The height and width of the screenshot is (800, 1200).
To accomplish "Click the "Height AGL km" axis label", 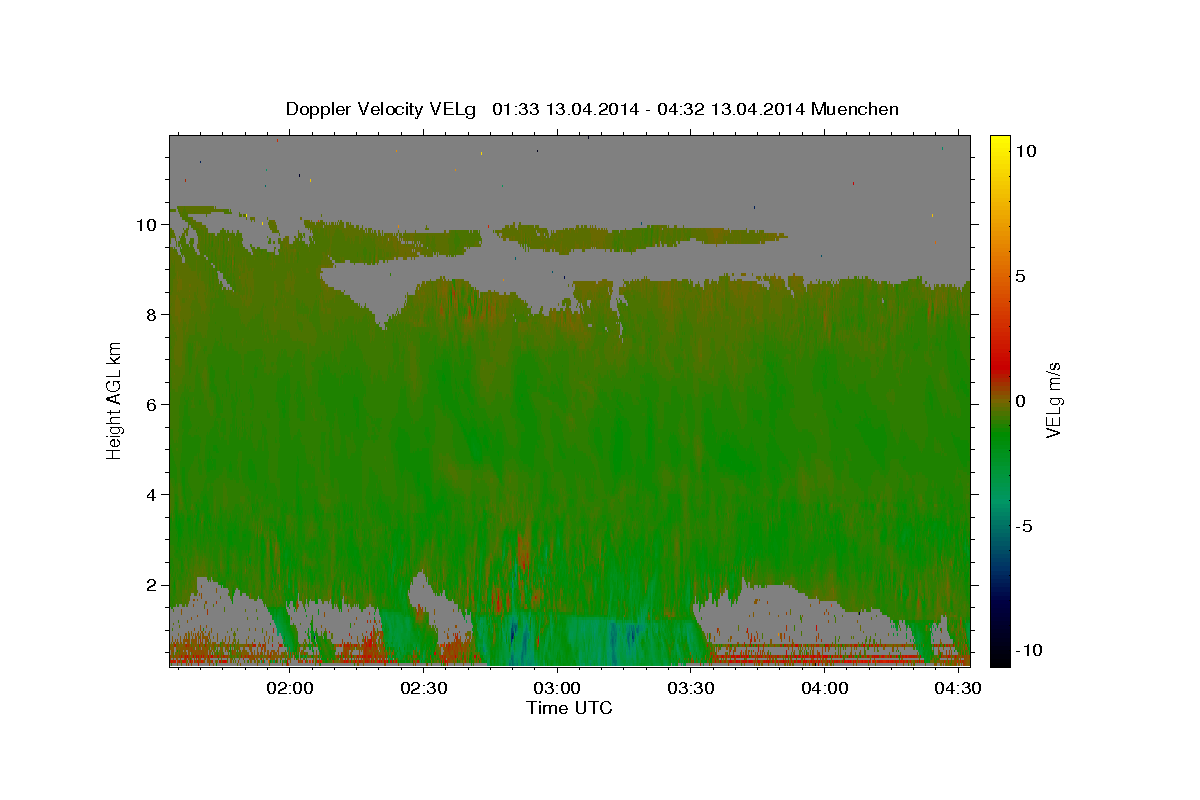I will pyautogui.click(x=114, y=400).
